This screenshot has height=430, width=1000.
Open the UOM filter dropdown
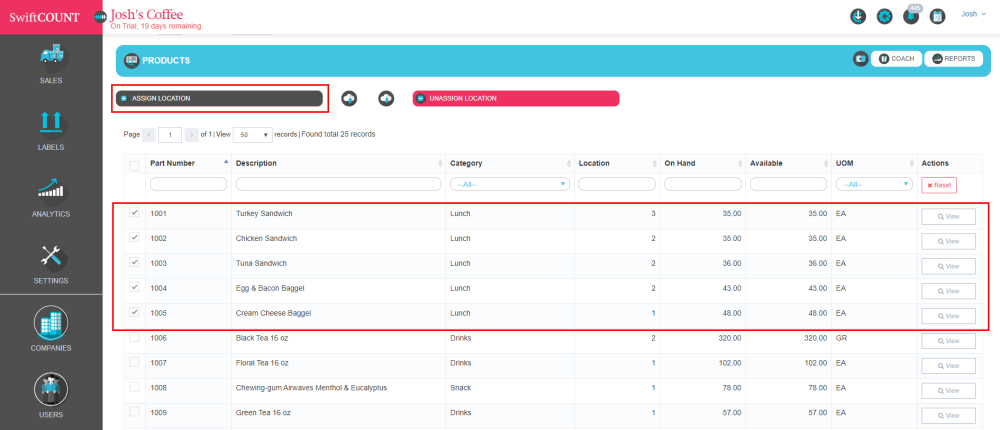click(x=874, y=184)
